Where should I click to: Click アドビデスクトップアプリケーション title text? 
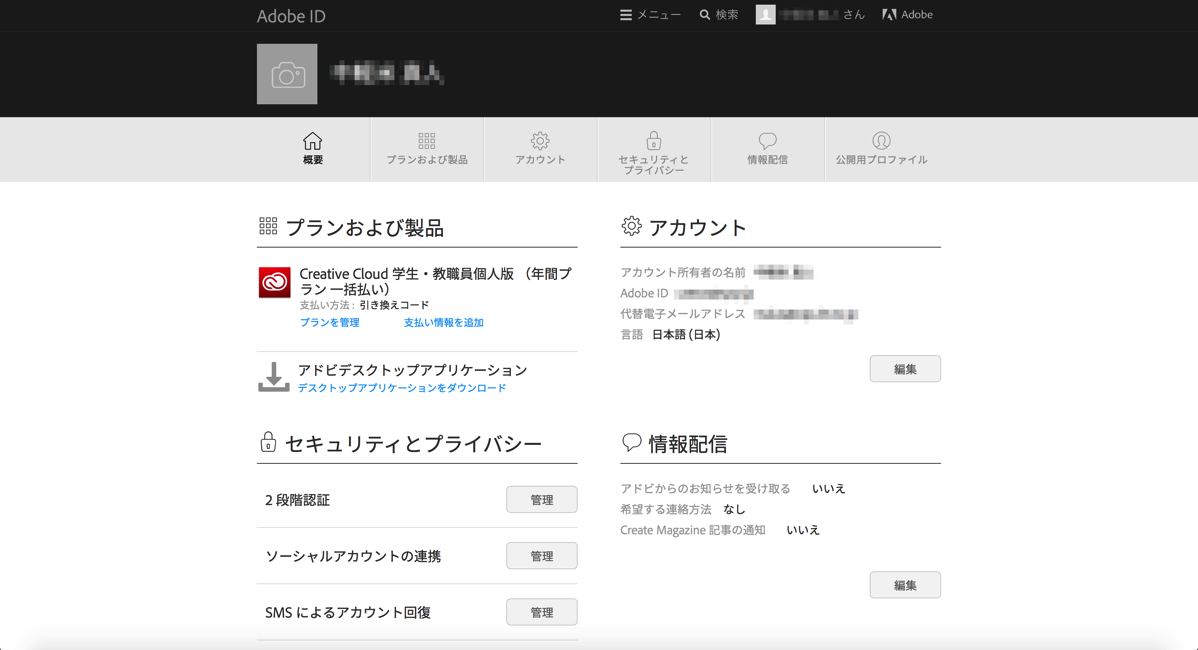coord(413,370)
